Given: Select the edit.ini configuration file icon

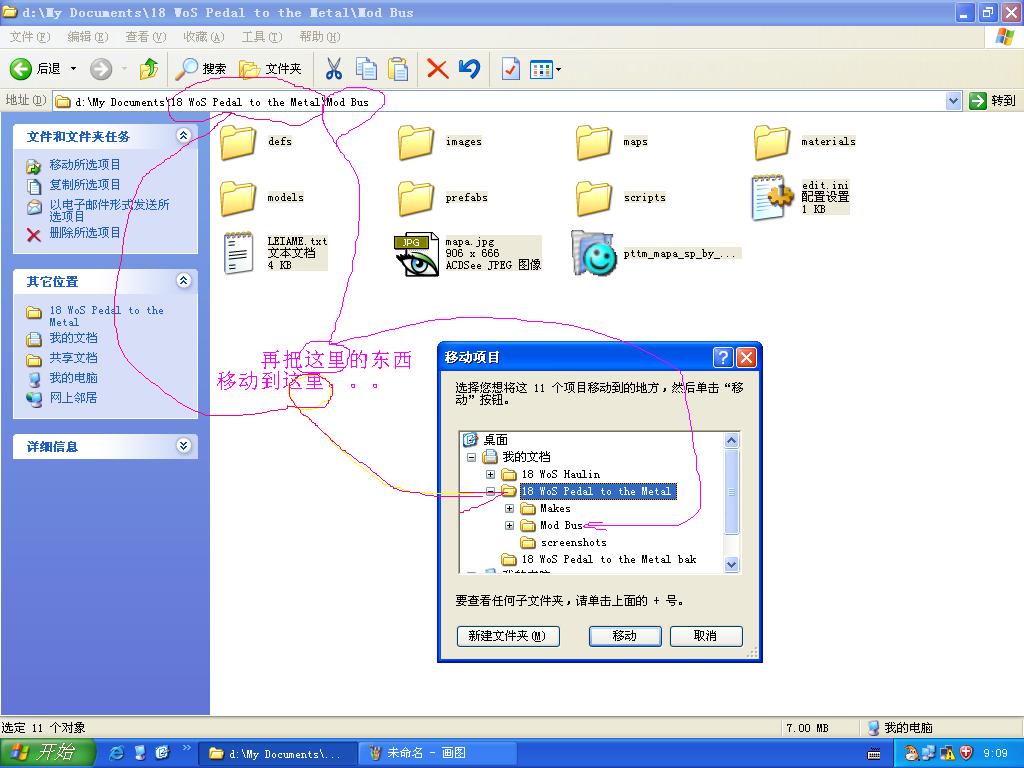Looking at the screenshot, I should pyautogui.click(x=772, y=198).
